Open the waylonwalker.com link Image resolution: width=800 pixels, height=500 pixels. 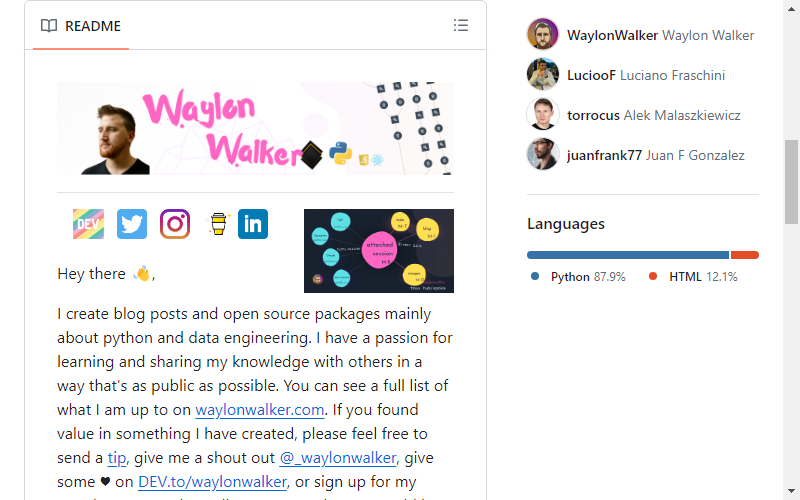click(x=260, y=410)
